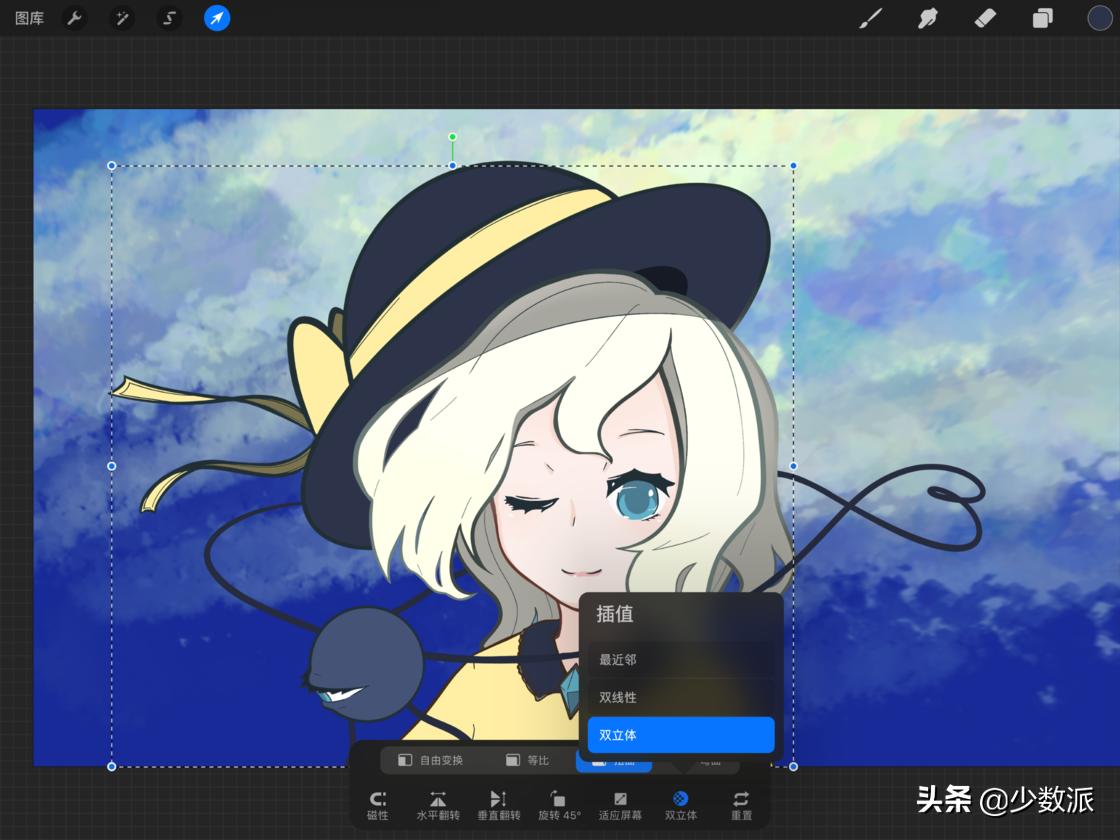Screen dimensions: 1120x840
Task: Return to the 图库 gallery
Action: click(29, 18)
